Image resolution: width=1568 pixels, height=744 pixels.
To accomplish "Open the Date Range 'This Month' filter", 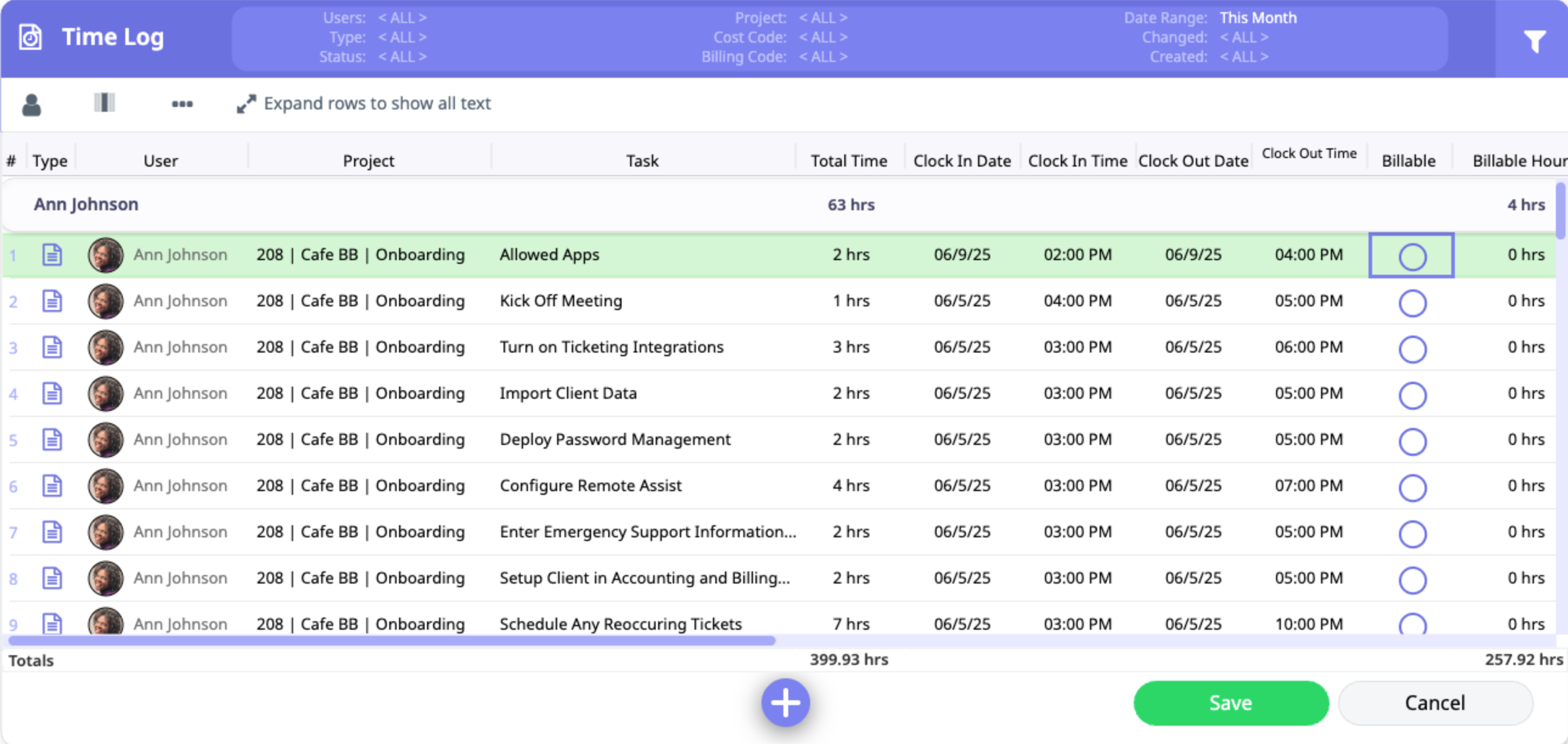I will pyautogui.click(x=1258, y=18).
